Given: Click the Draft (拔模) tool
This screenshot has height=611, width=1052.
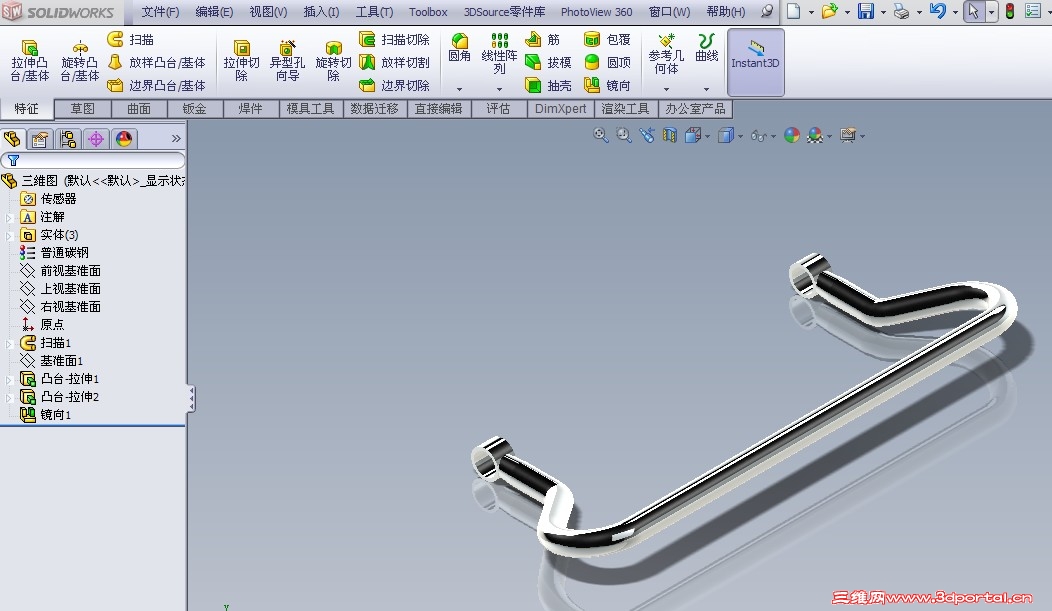Looking at the screenshot, I should (x=548, y=62).
